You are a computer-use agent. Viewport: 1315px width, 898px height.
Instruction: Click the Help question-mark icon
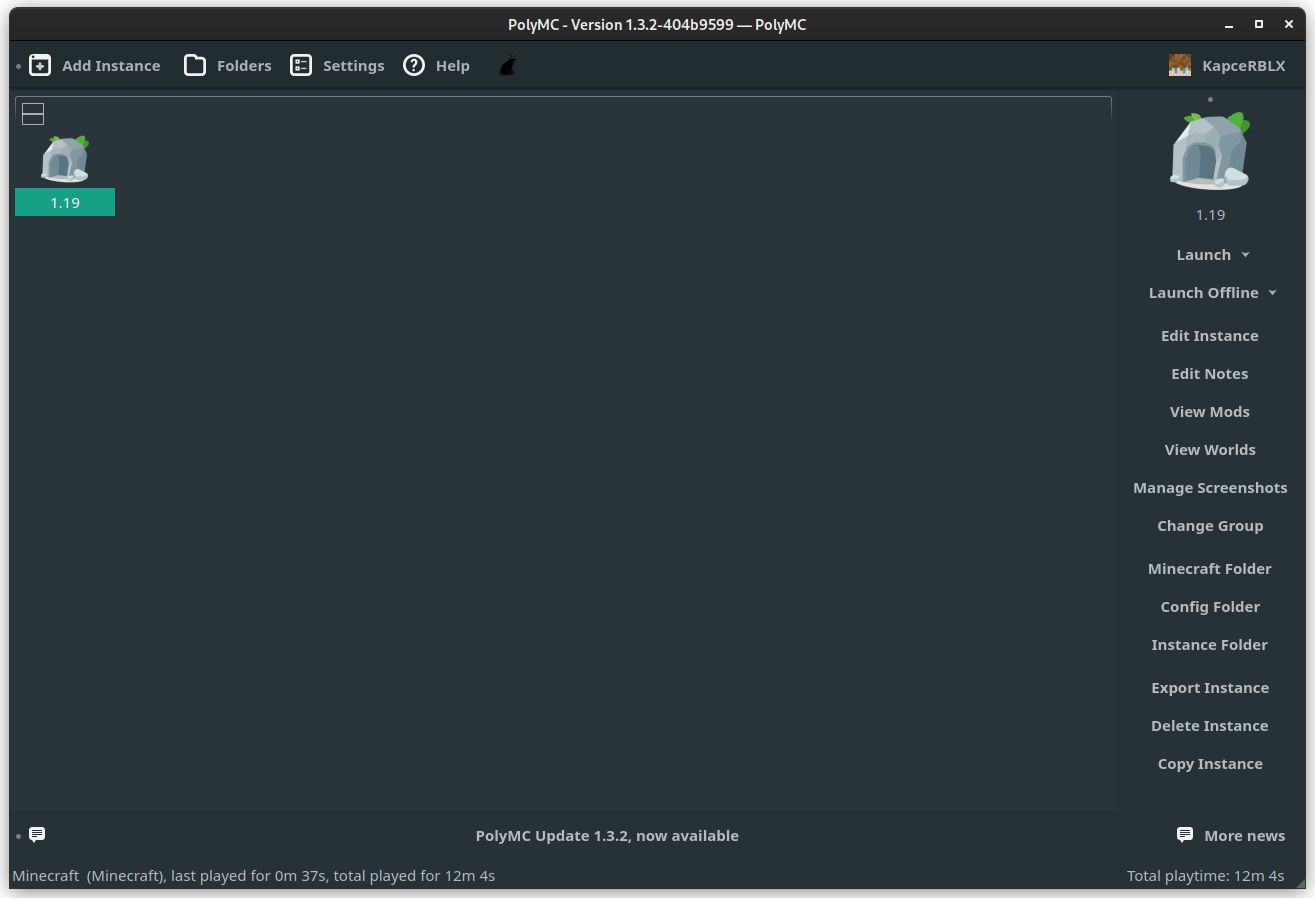coord(413,64)
